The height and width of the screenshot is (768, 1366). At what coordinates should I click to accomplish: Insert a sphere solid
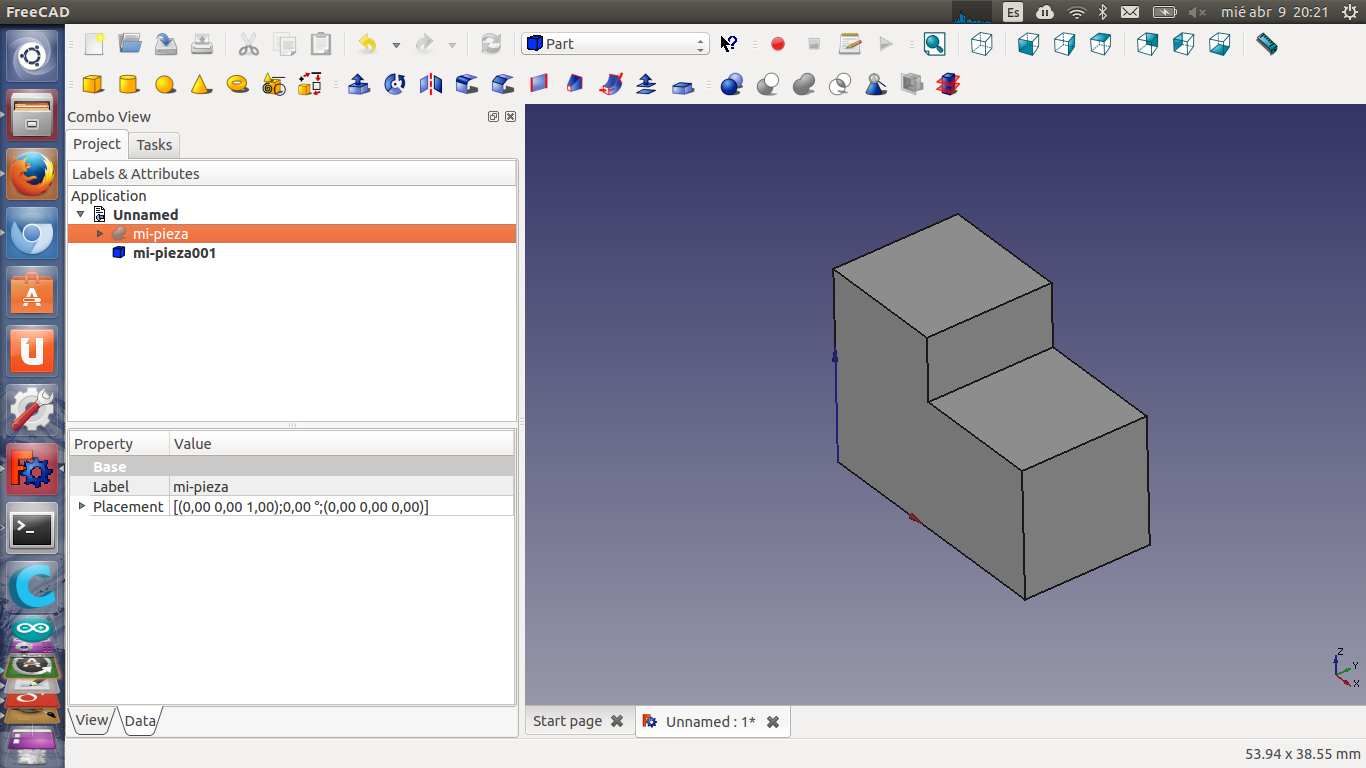(x=165, y=84)
